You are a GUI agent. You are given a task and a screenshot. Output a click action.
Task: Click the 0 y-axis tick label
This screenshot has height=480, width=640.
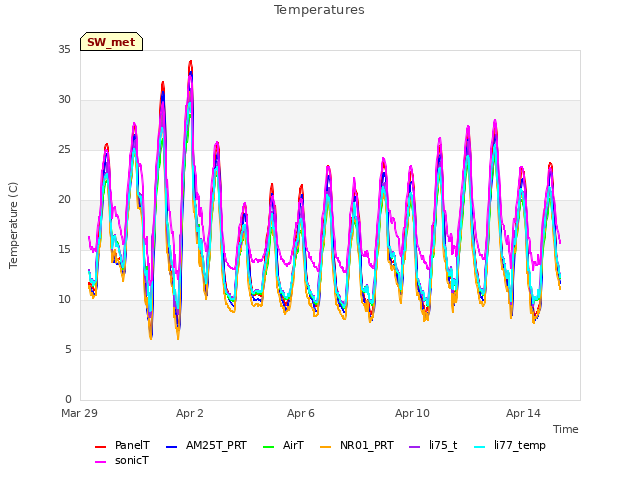click(x=68, y=400)
